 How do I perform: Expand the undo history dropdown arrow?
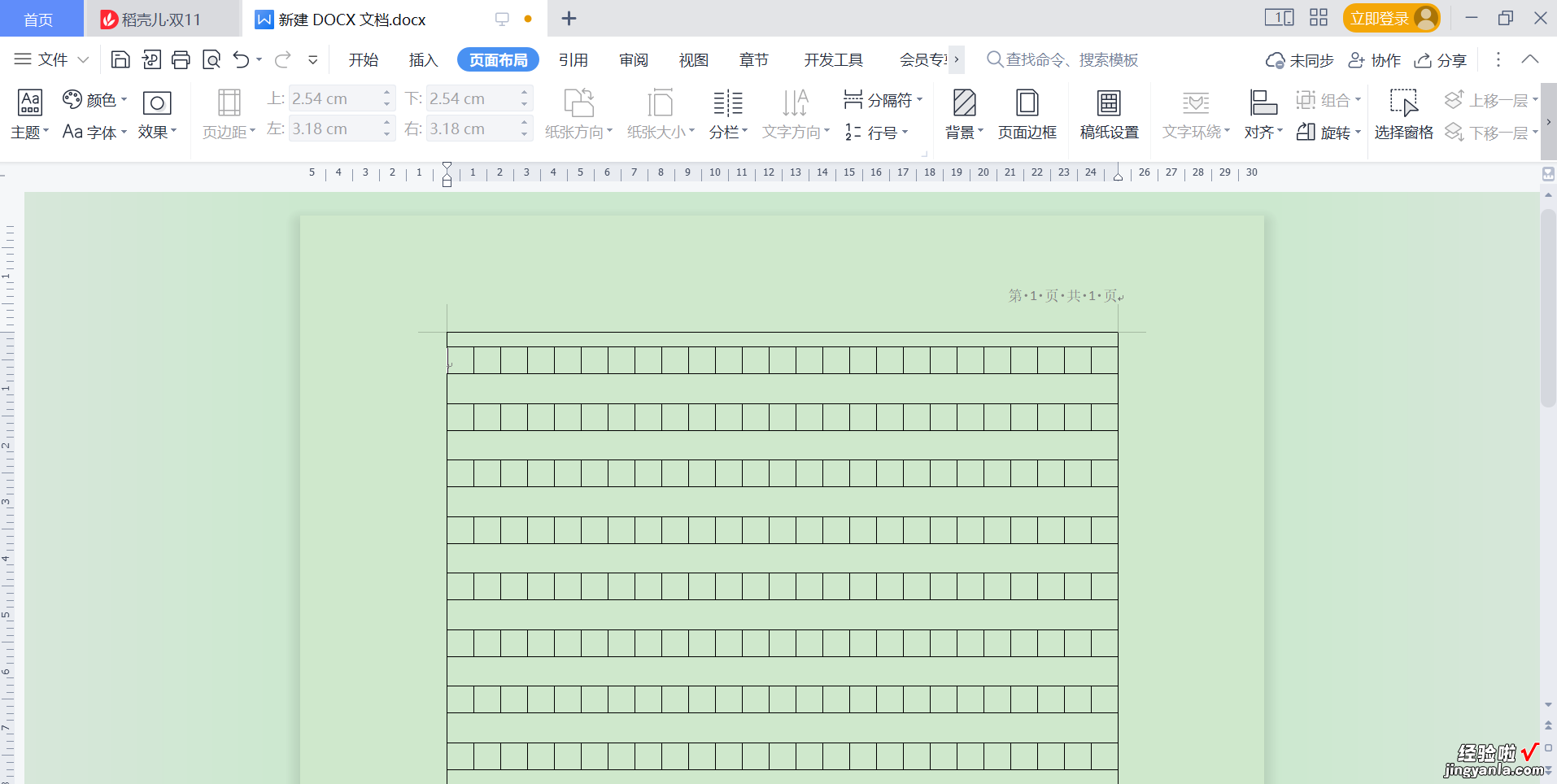[259, 59]
